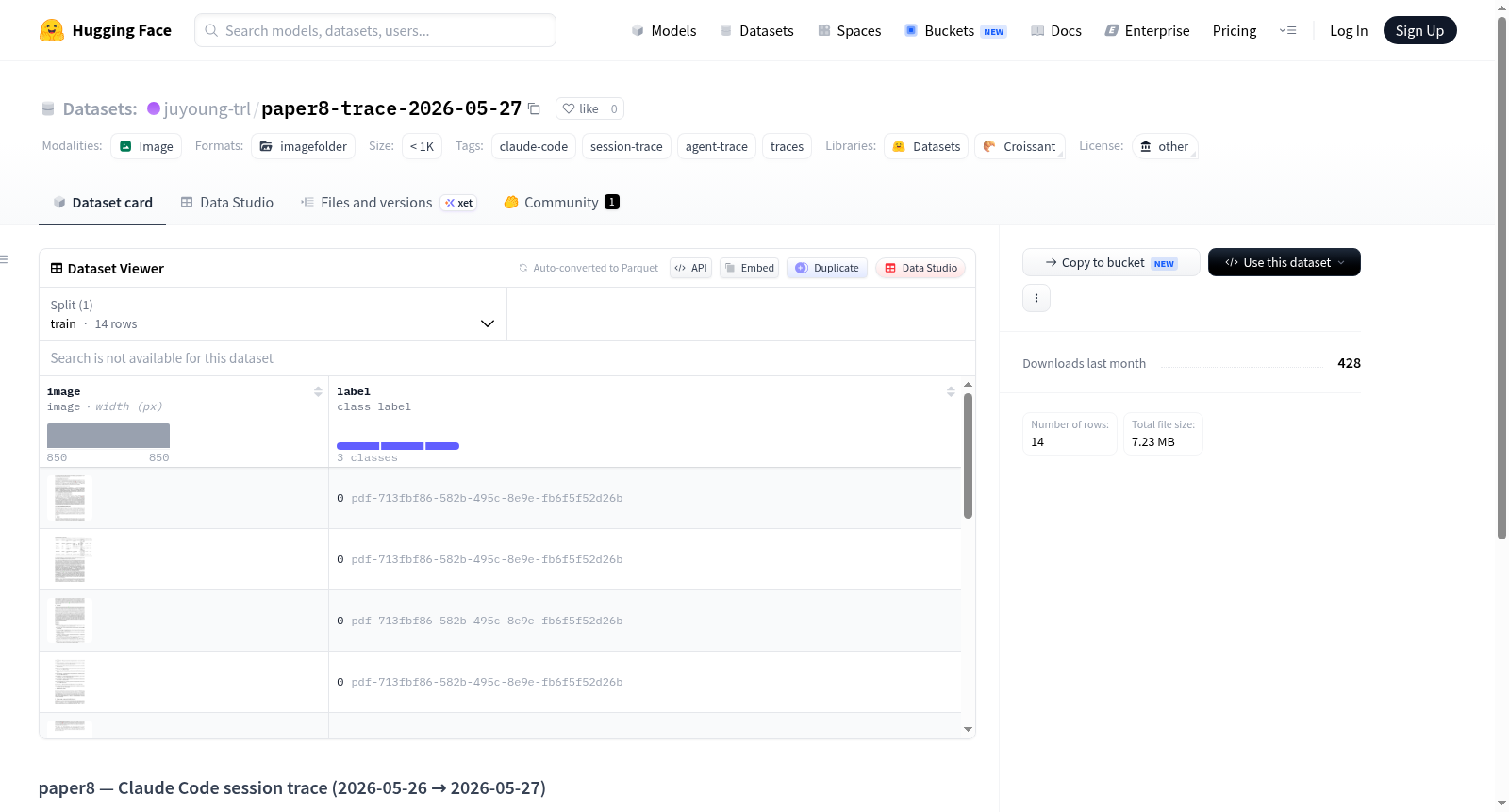Click the image width histogram bar
Screen dimensions: 1509x812
point(108,436)
